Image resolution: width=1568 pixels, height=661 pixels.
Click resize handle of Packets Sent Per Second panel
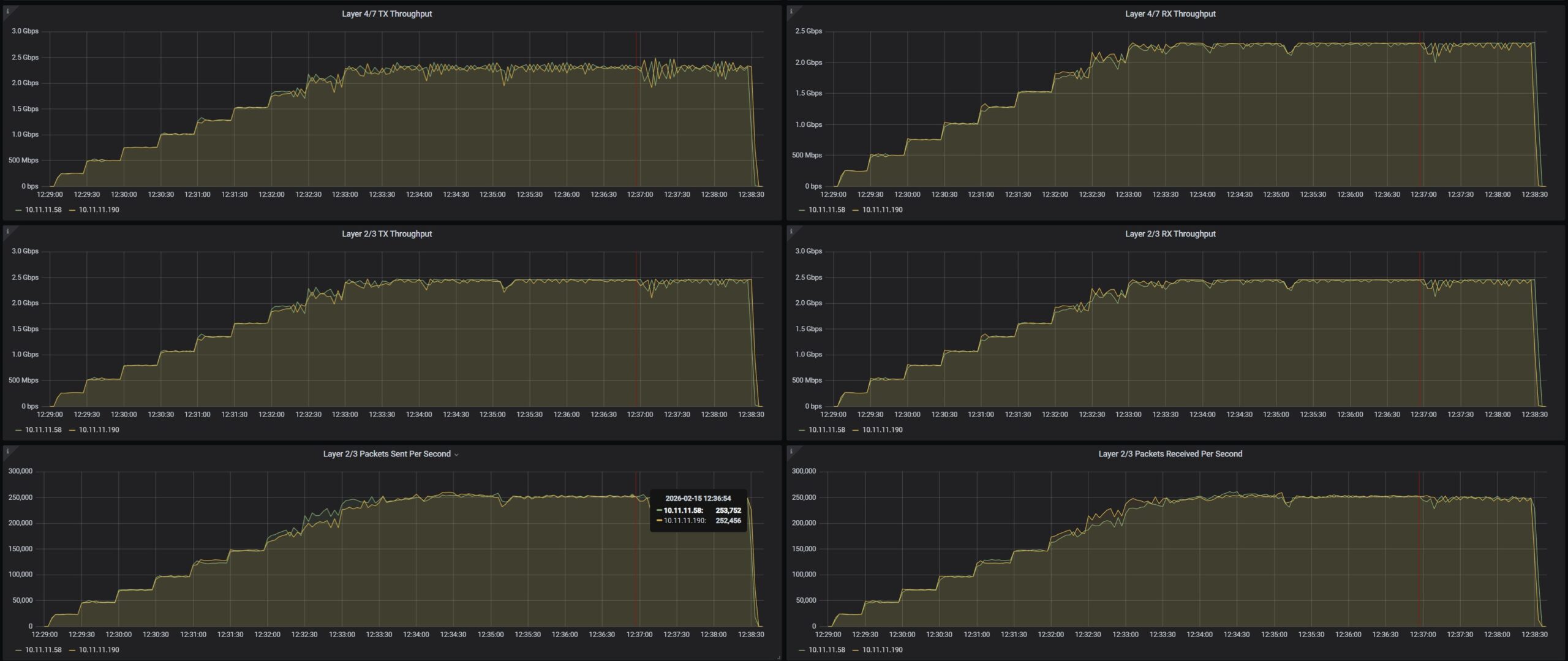point(778,657)
